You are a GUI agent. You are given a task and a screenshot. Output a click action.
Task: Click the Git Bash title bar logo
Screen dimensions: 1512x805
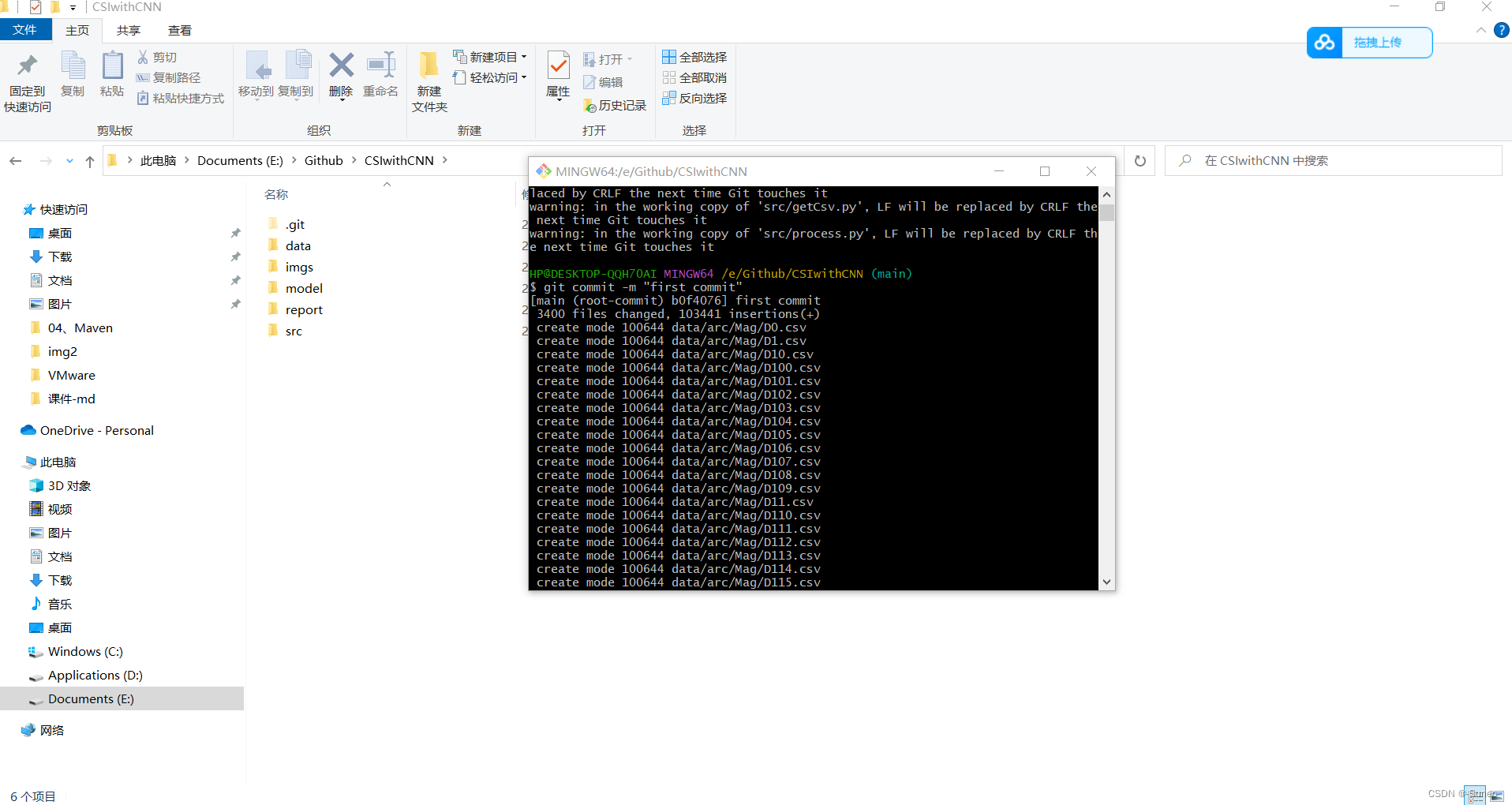coord(543,171)
